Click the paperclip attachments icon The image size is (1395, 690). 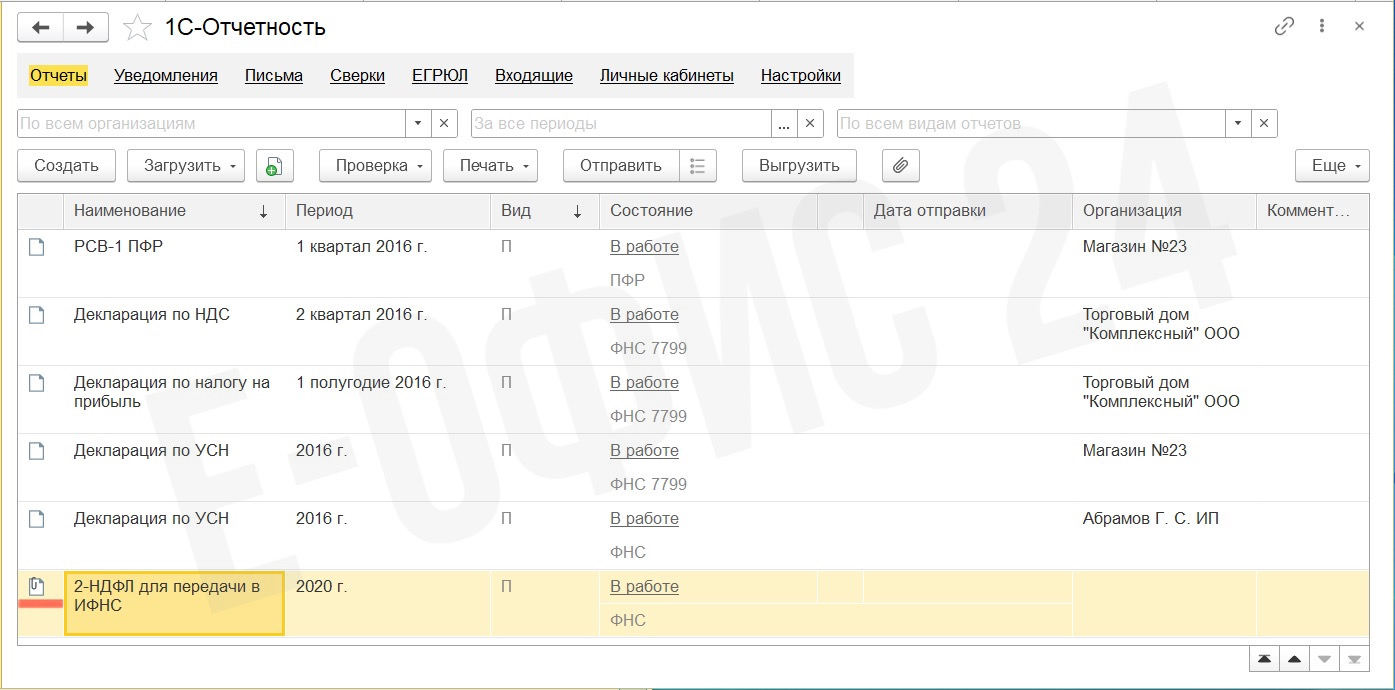click(900, 166)
